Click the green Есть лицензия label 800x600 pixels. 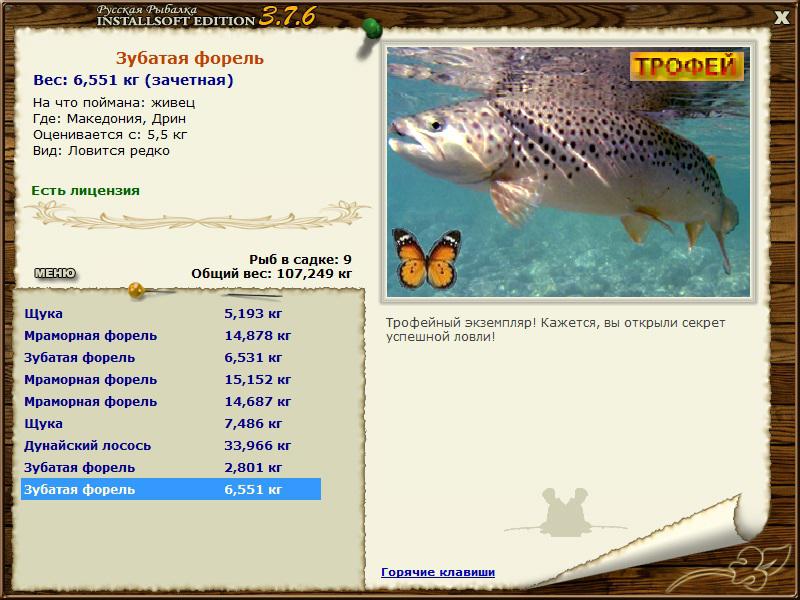(85, 191)
